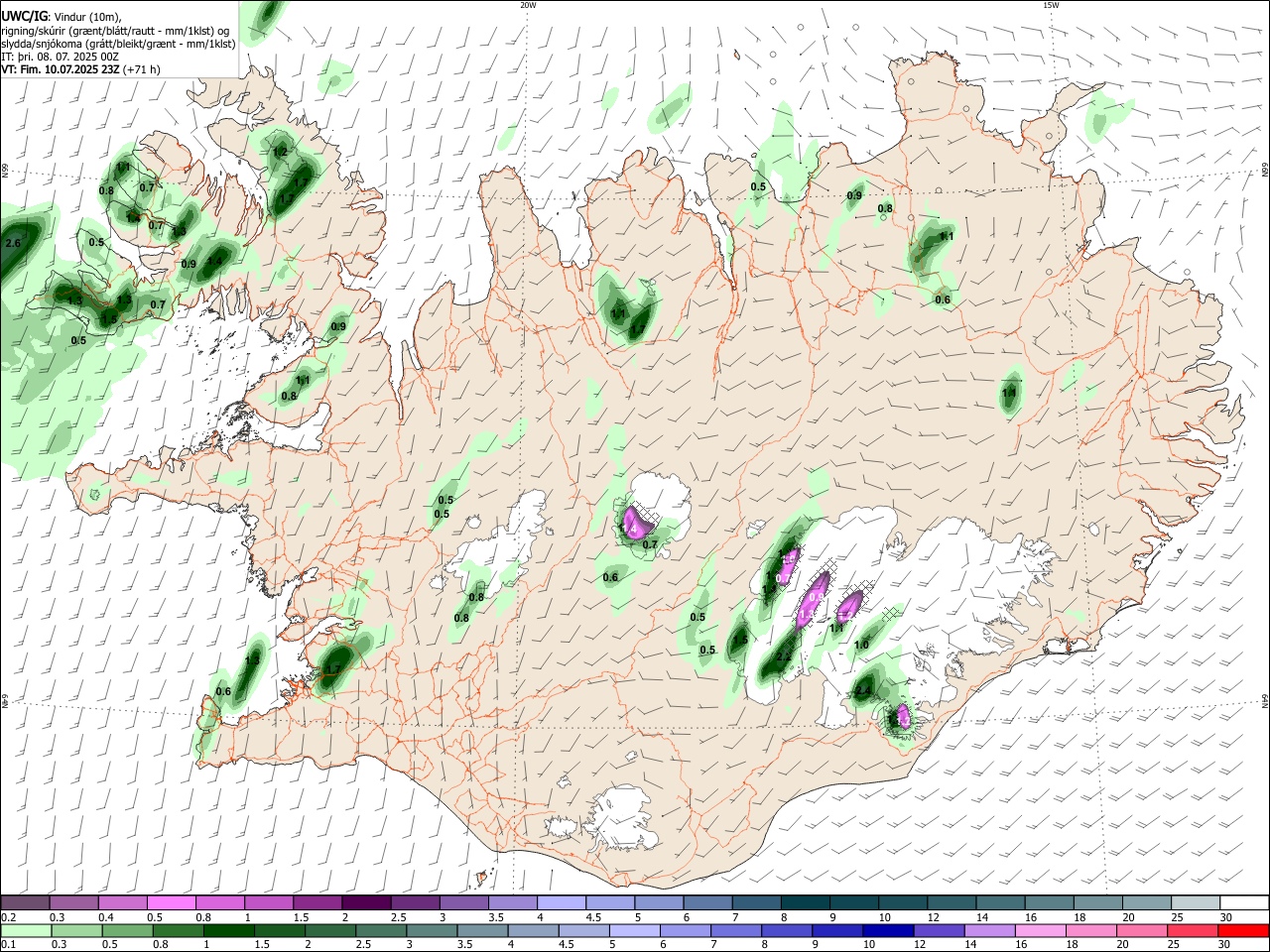Screen dimensions: 1270x952
Task: Click the '1.2' precipitation value in the Westfjords
Action: pyautogui.click(x=280, y=152)
